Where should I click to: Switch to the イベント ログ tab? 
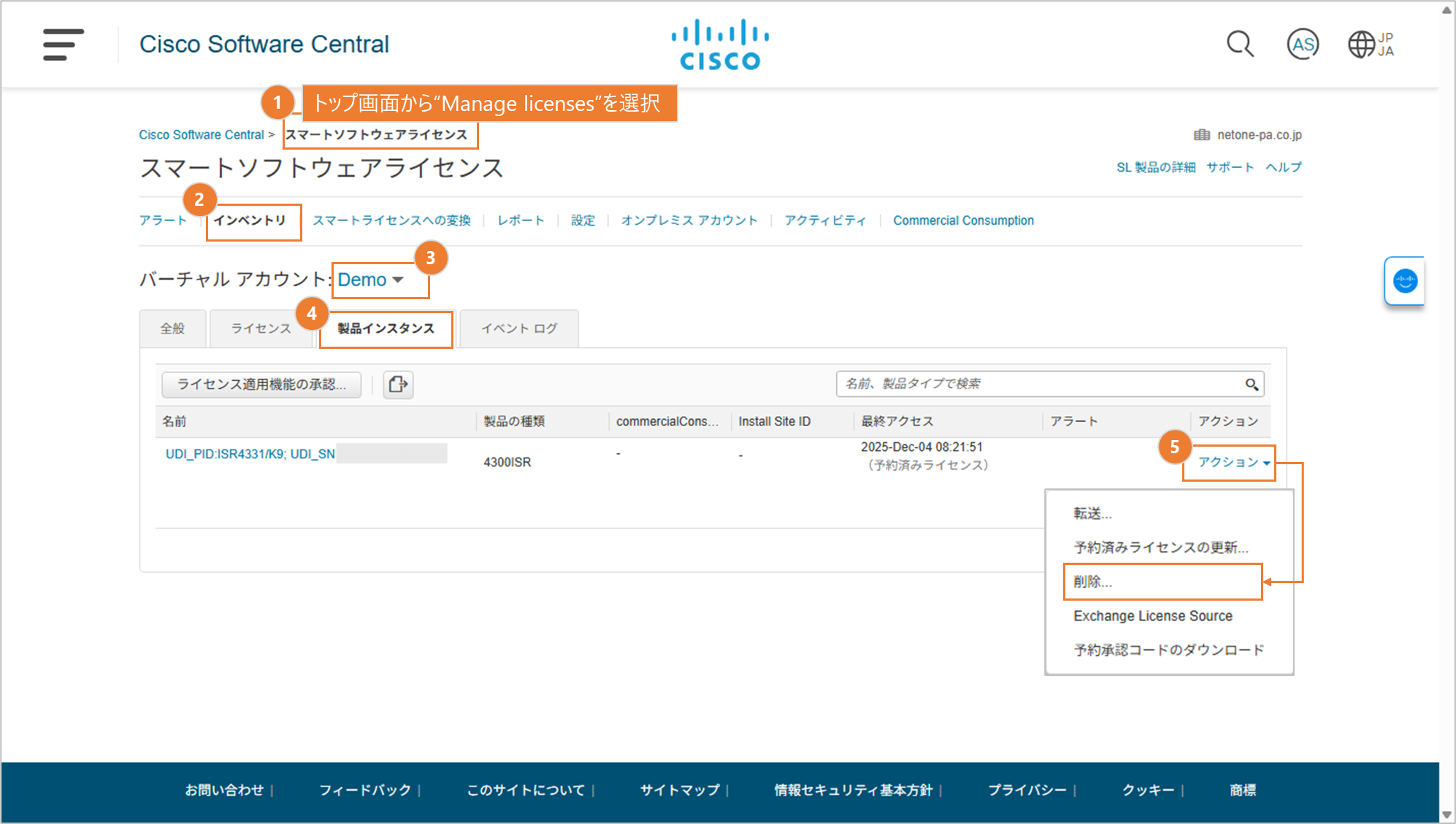pyautogui.click(x=519, y=329)
